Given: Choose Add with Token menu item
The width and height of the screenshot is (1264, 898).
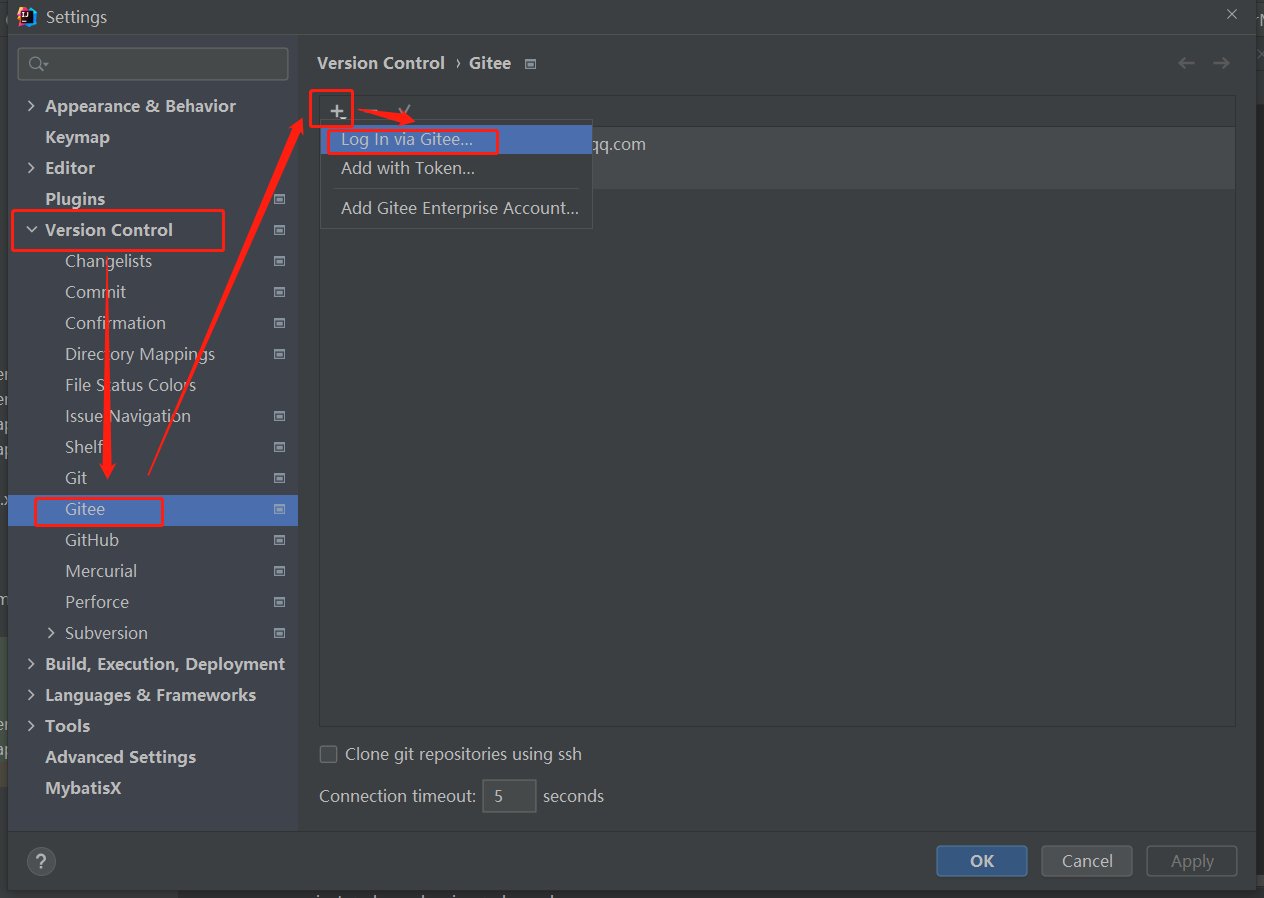Looking at the screenshot, I should [456, 168].
